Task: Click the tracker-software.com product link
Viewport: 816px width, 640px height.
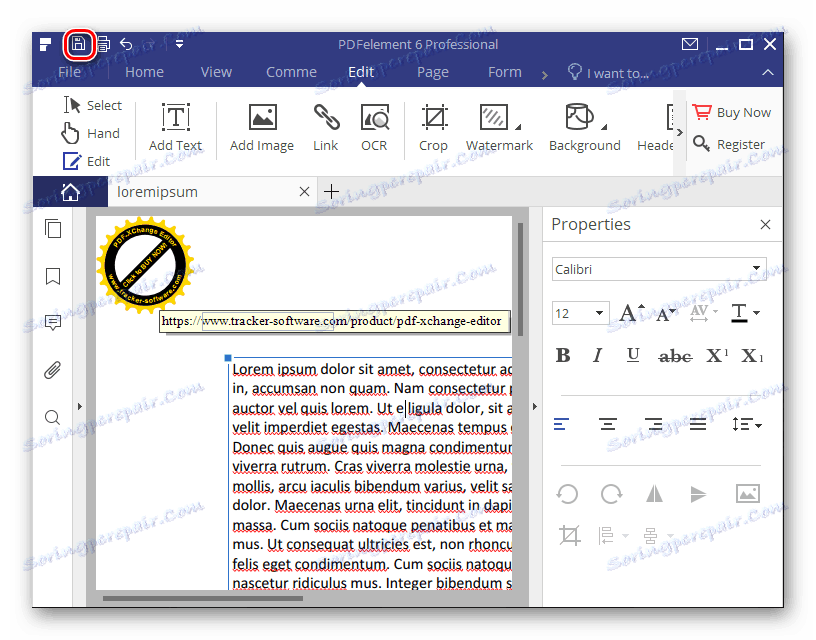Action: [x=335, y=321]
